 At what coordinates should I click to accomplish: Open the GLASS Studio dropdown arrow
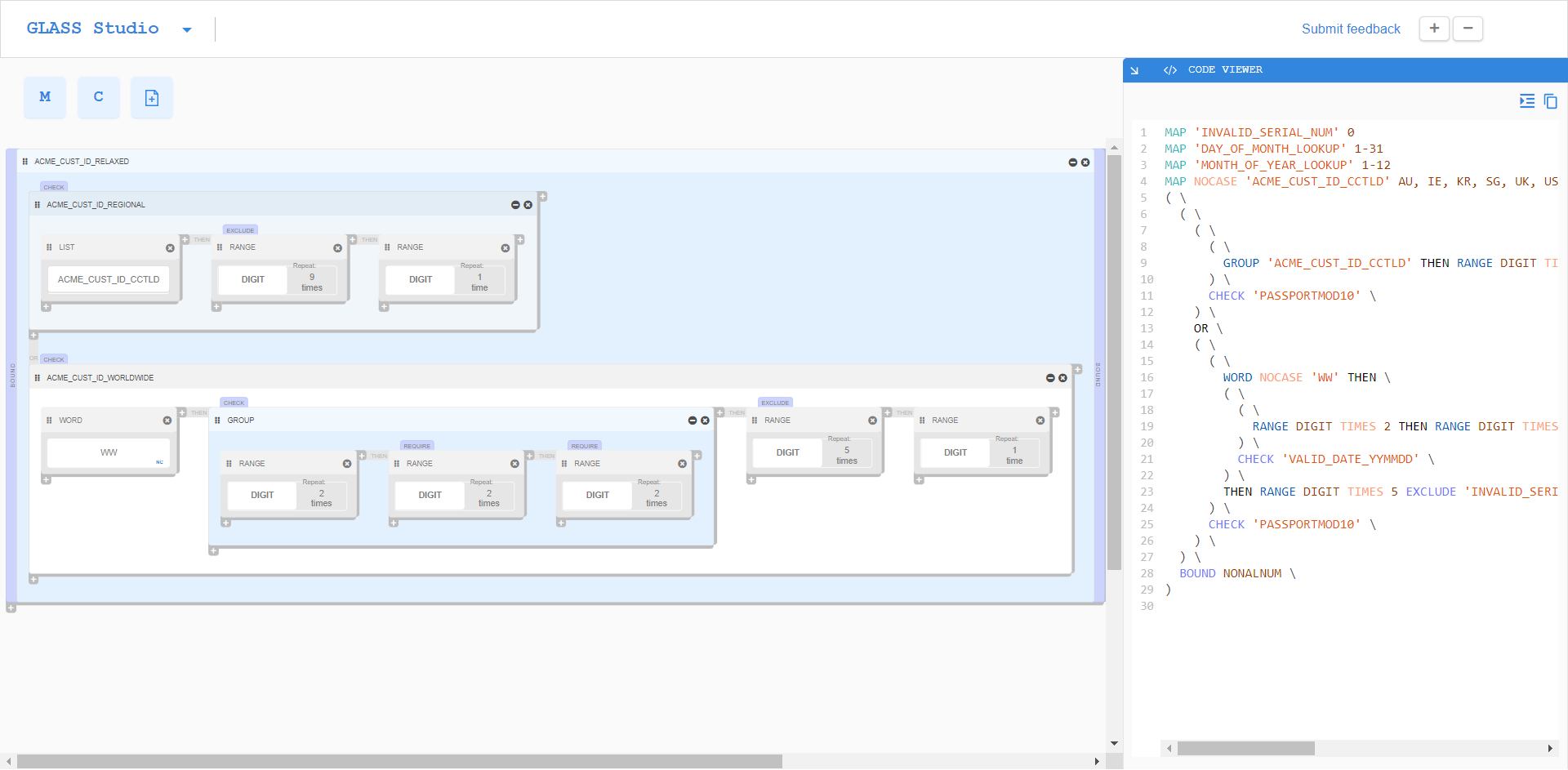tap(187, 30)
